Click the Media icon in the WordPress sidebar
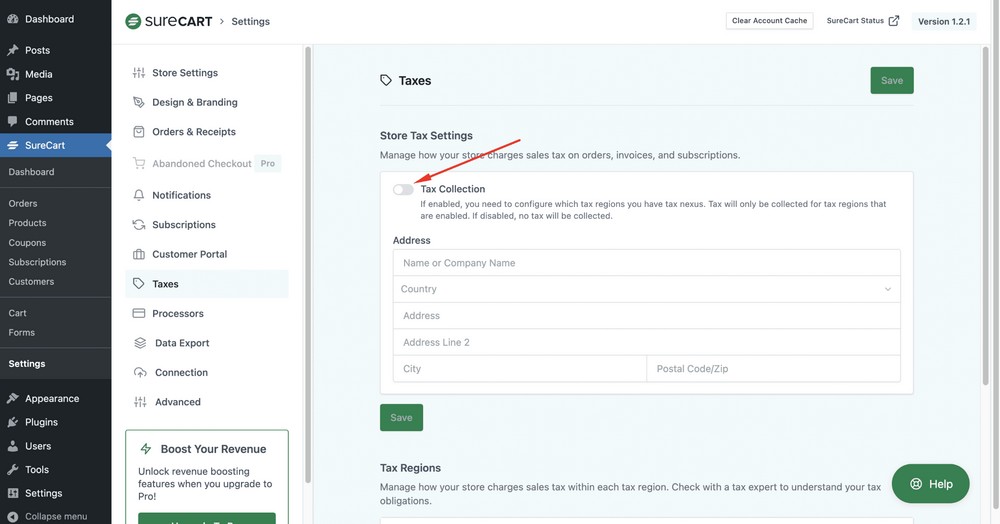 pyautogui.click(x=12, y=74)
